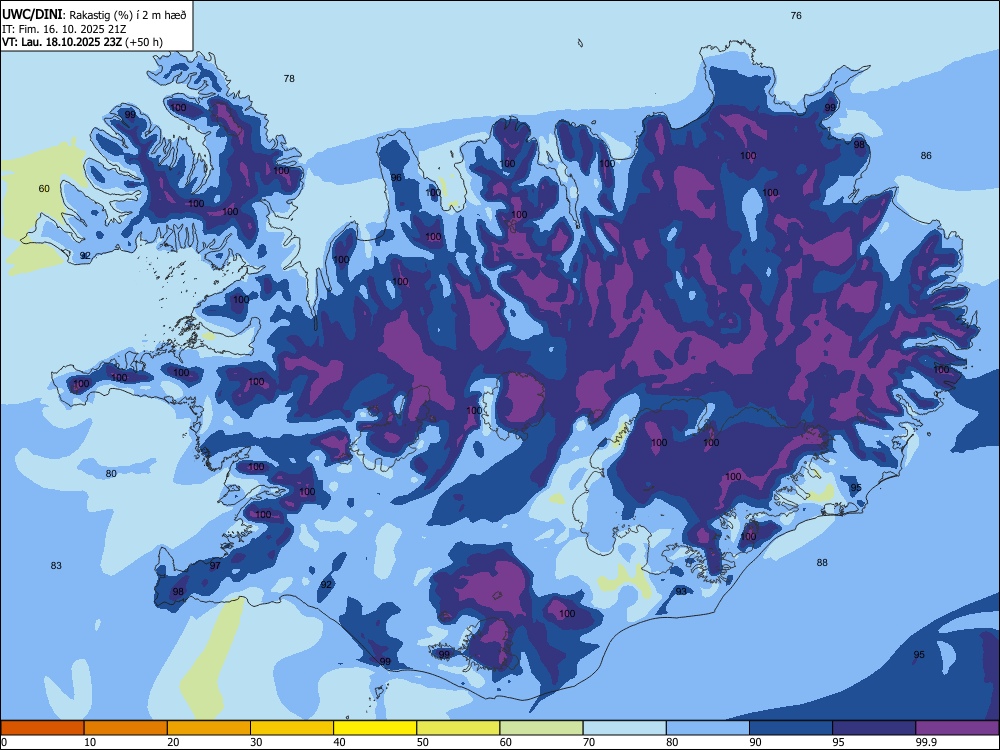
Task: Click the '40' tick label in the legend
Action: coord(339,742)
